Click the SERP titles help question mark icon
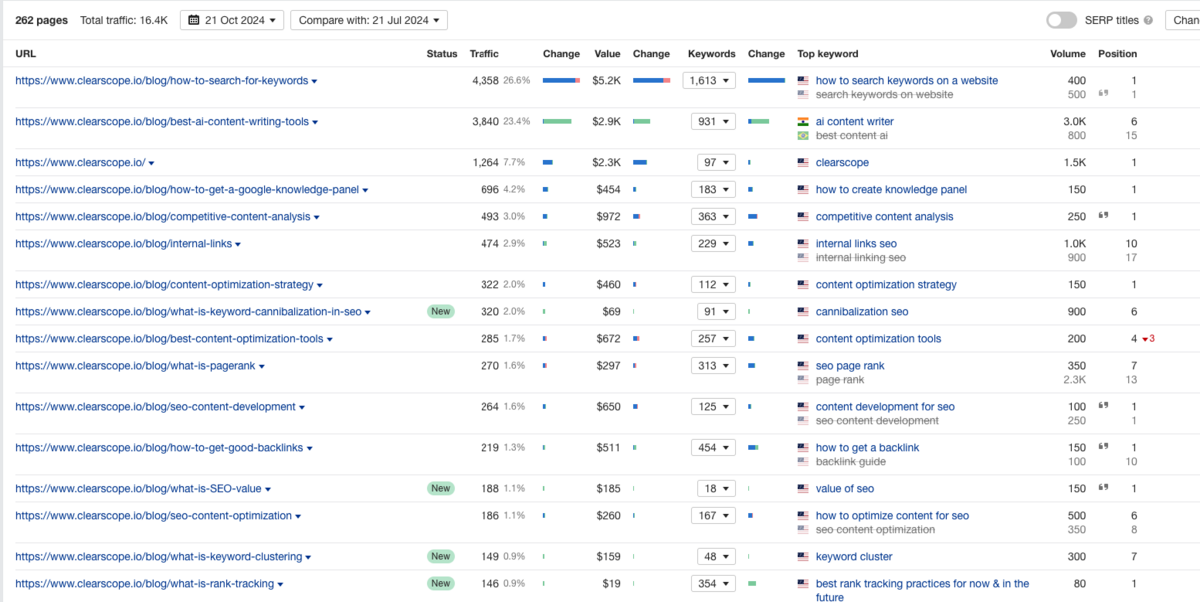 [1148, 20]
